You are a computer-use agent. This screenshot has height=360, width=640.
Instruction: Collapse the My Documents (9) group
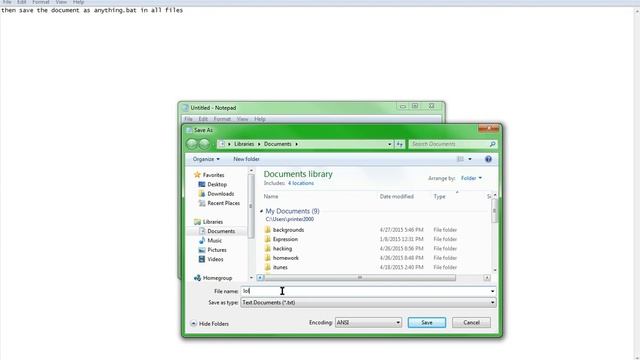click(x=262, y=211)
